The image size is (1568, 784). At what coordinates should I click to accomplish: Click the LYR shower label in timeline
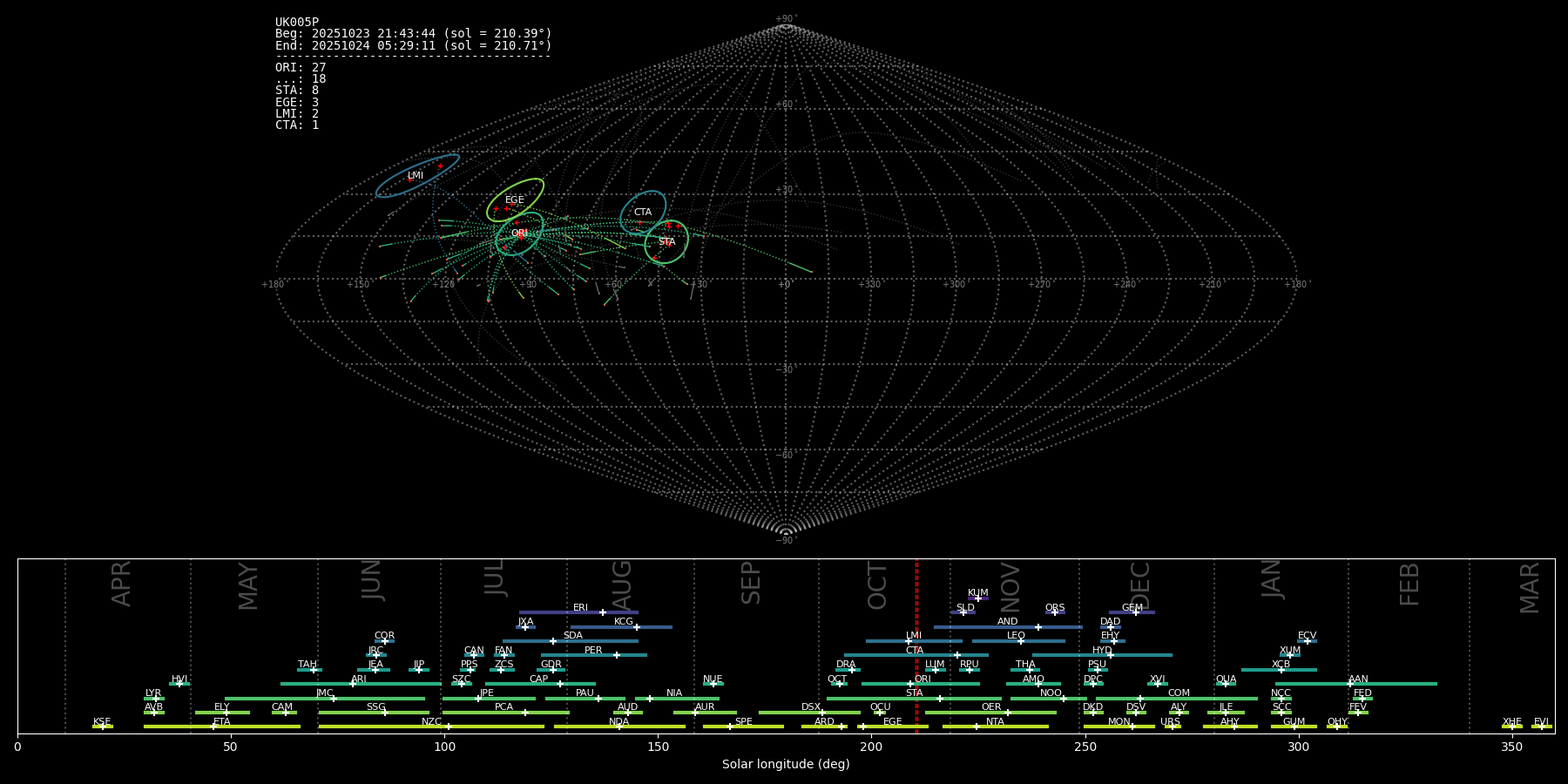(153, 693)
